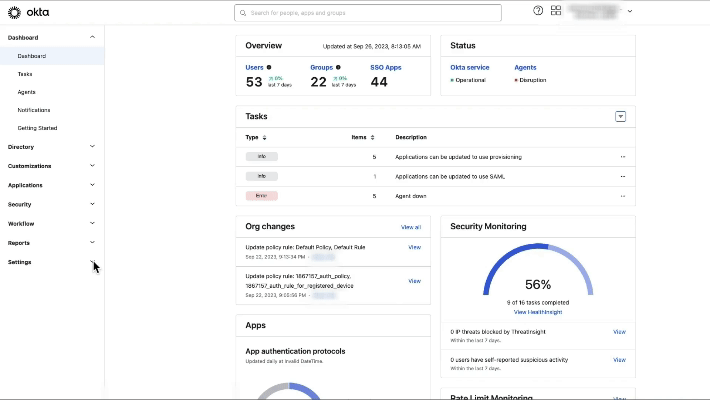The height and width of the screenshot is (400, 710).
Task: Focus the people, apps and groups search box
Action: pyautogui.click(x=368, y=13)
